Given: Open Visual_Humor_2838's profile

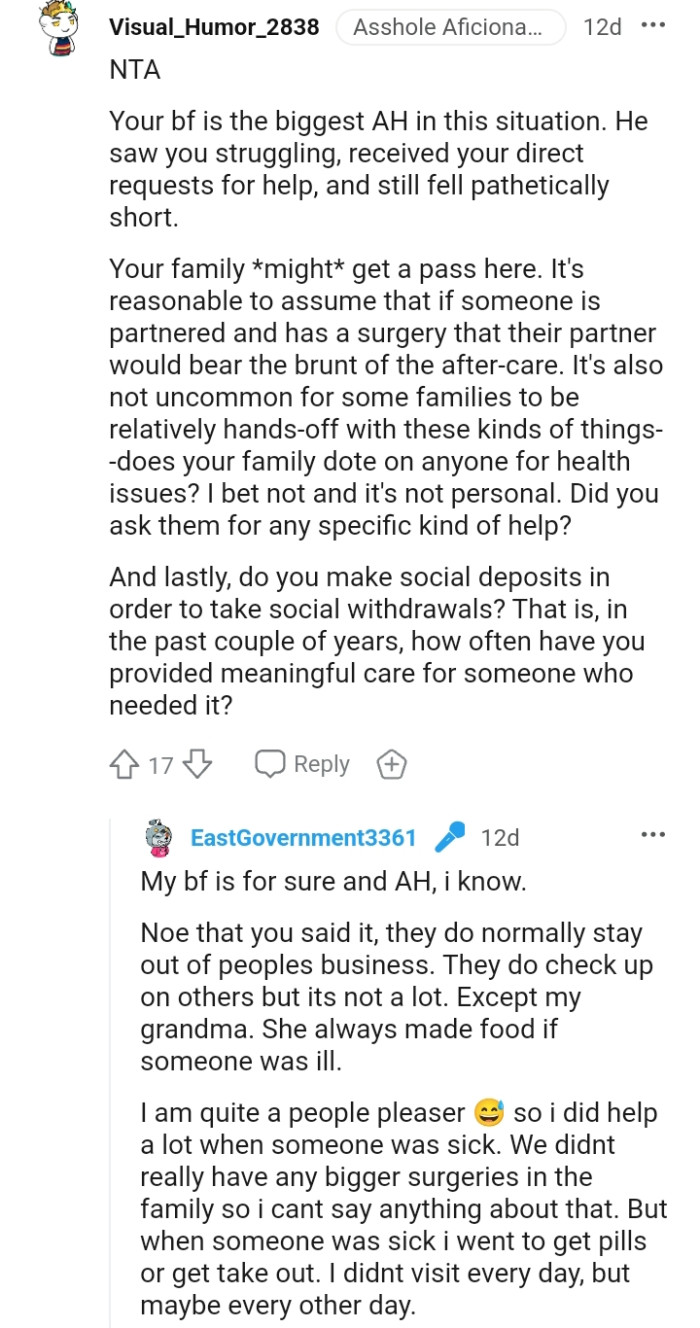Looking at the screenshot, I should point(214,27).
